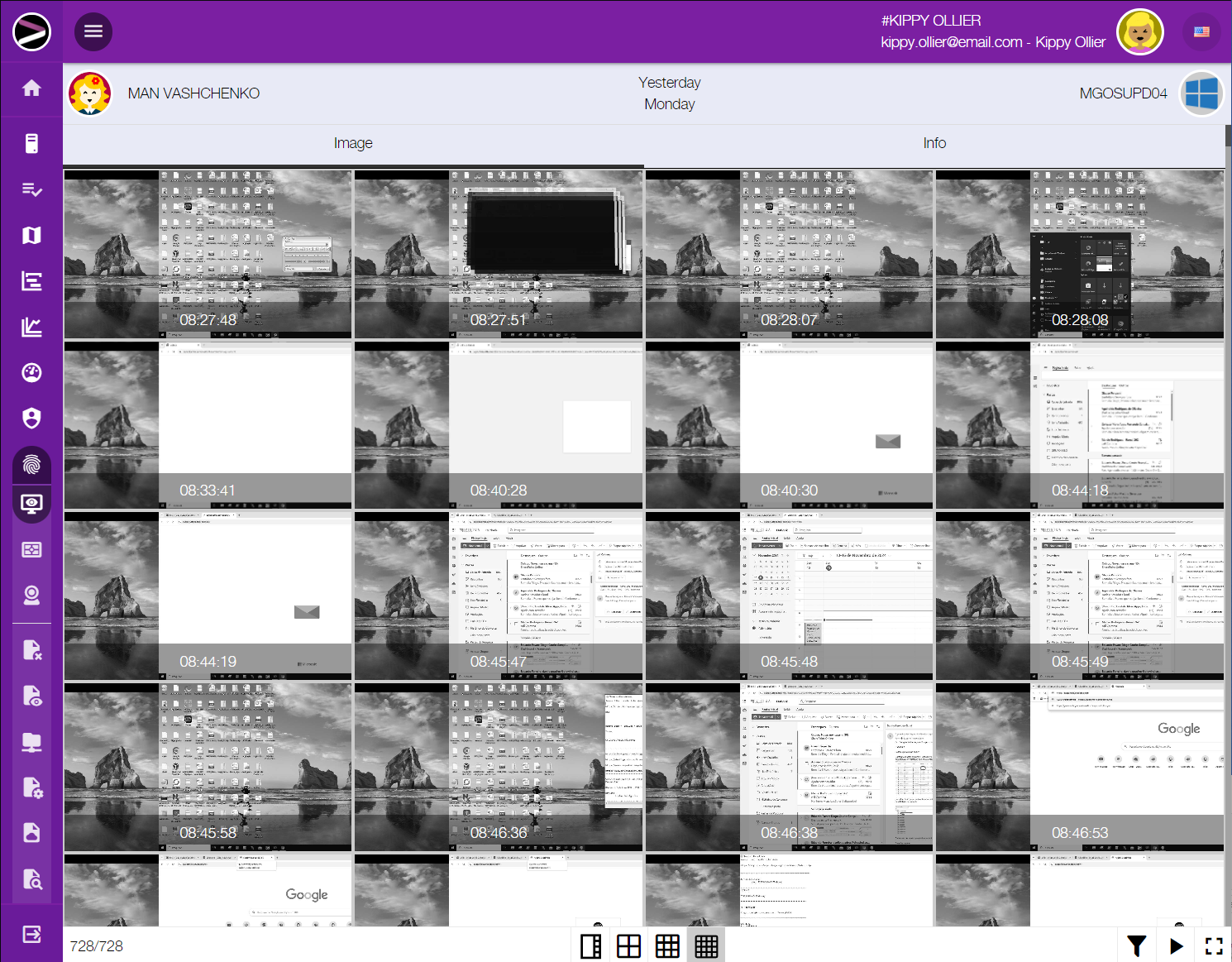Select the Image tab
This screenshot has width=1232, height=962.
(x=353, y=143)
